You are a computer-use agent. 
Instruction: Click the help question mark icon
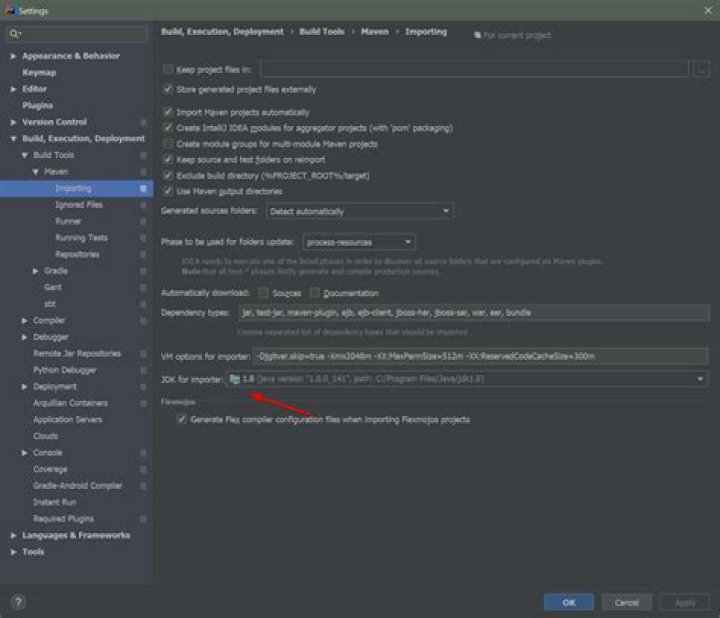18,602
